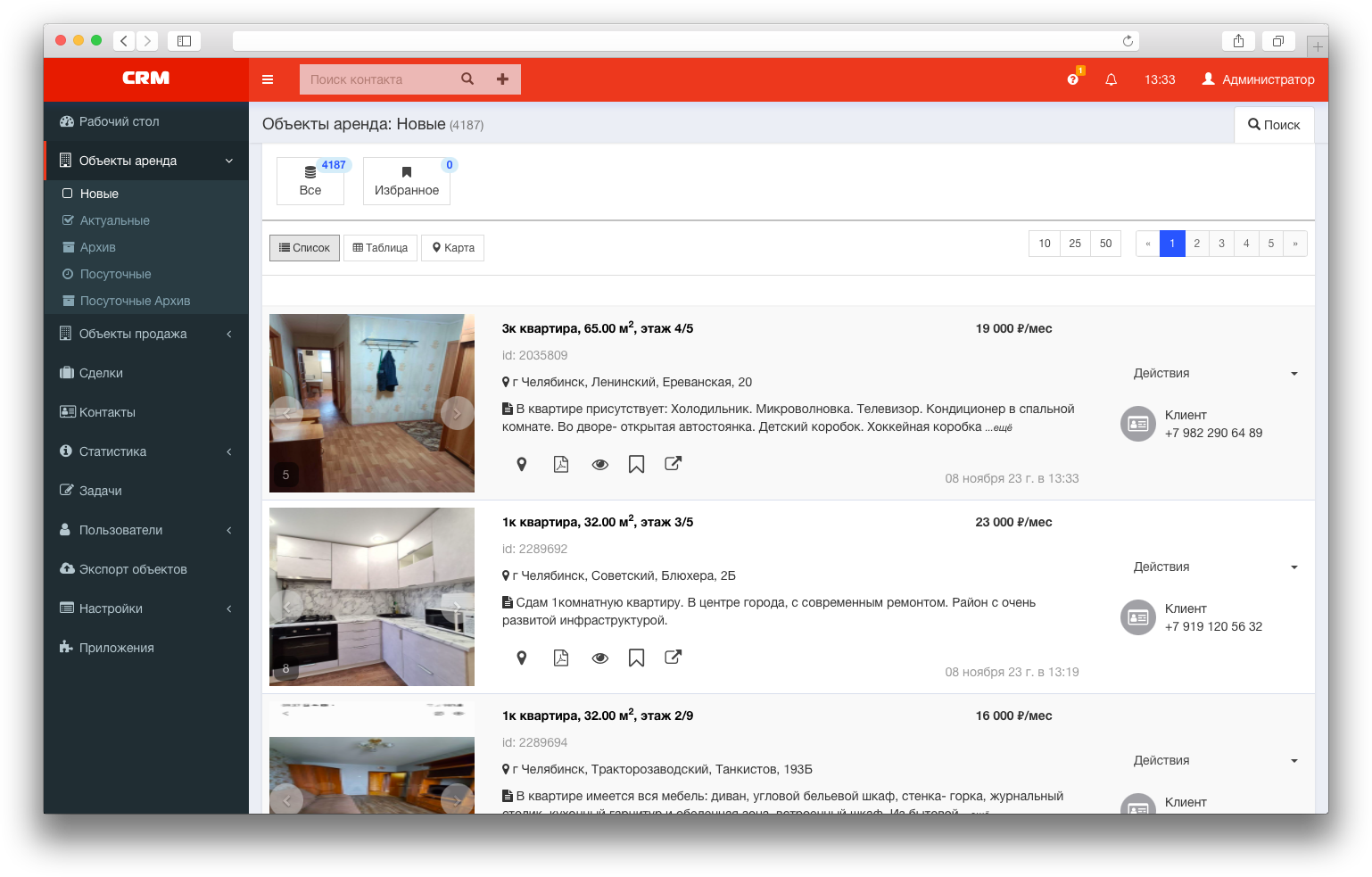The width and height of the screenshot is (1372, 877).
Task: Next photo arrow on Ереванская listing
Action: 457,413
